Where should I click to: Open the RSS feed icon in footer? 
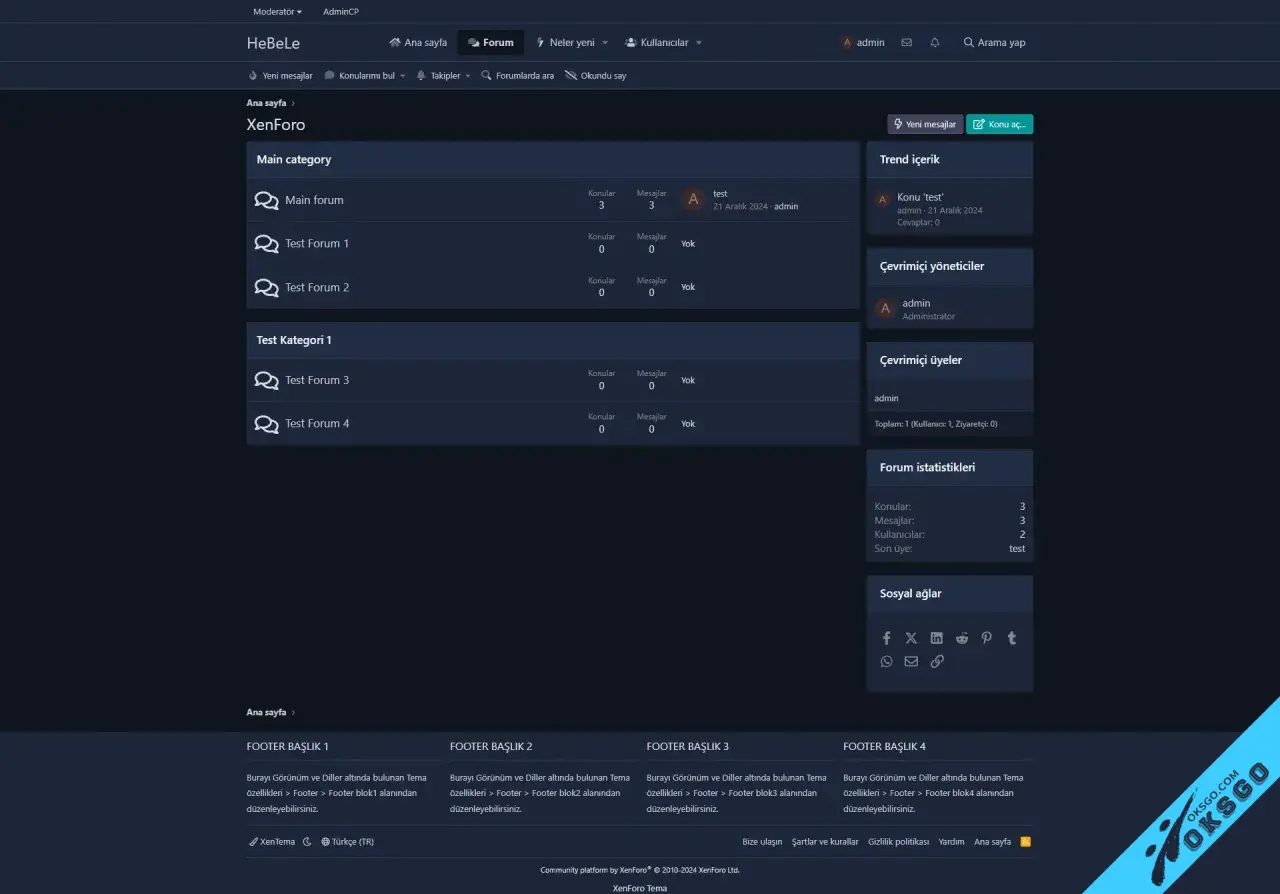[x=1025, y=842]
